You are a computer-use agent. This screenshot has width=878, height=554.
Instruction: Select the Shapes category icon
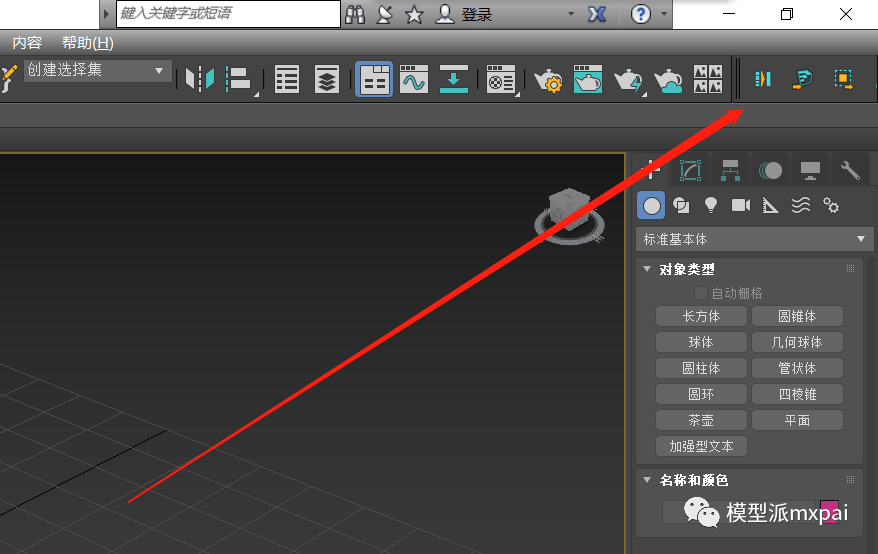click(x=681, y=206)
